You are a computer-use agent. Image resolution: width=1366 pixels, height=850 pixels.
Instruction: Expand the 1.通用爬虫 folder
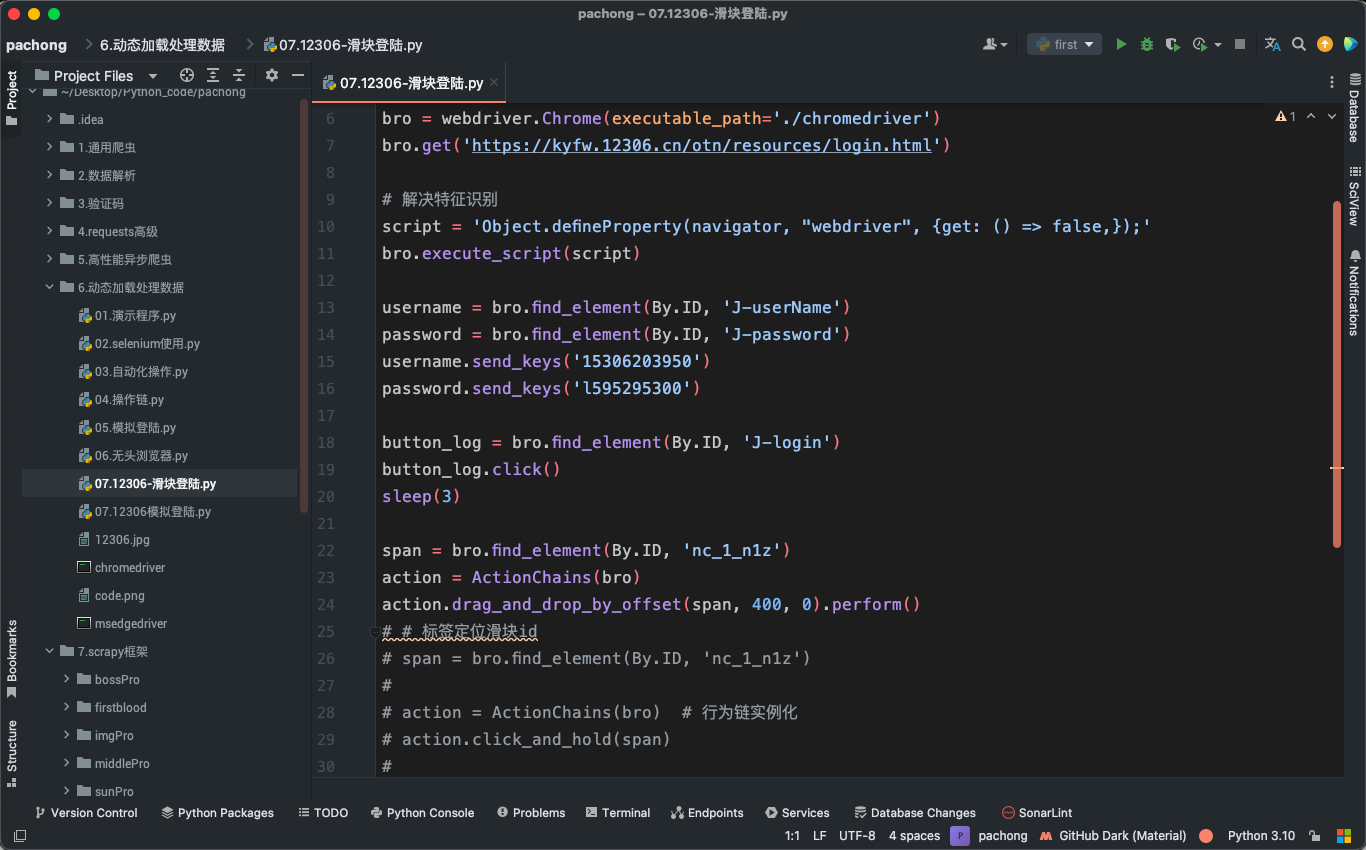click(x=51, y=147)
